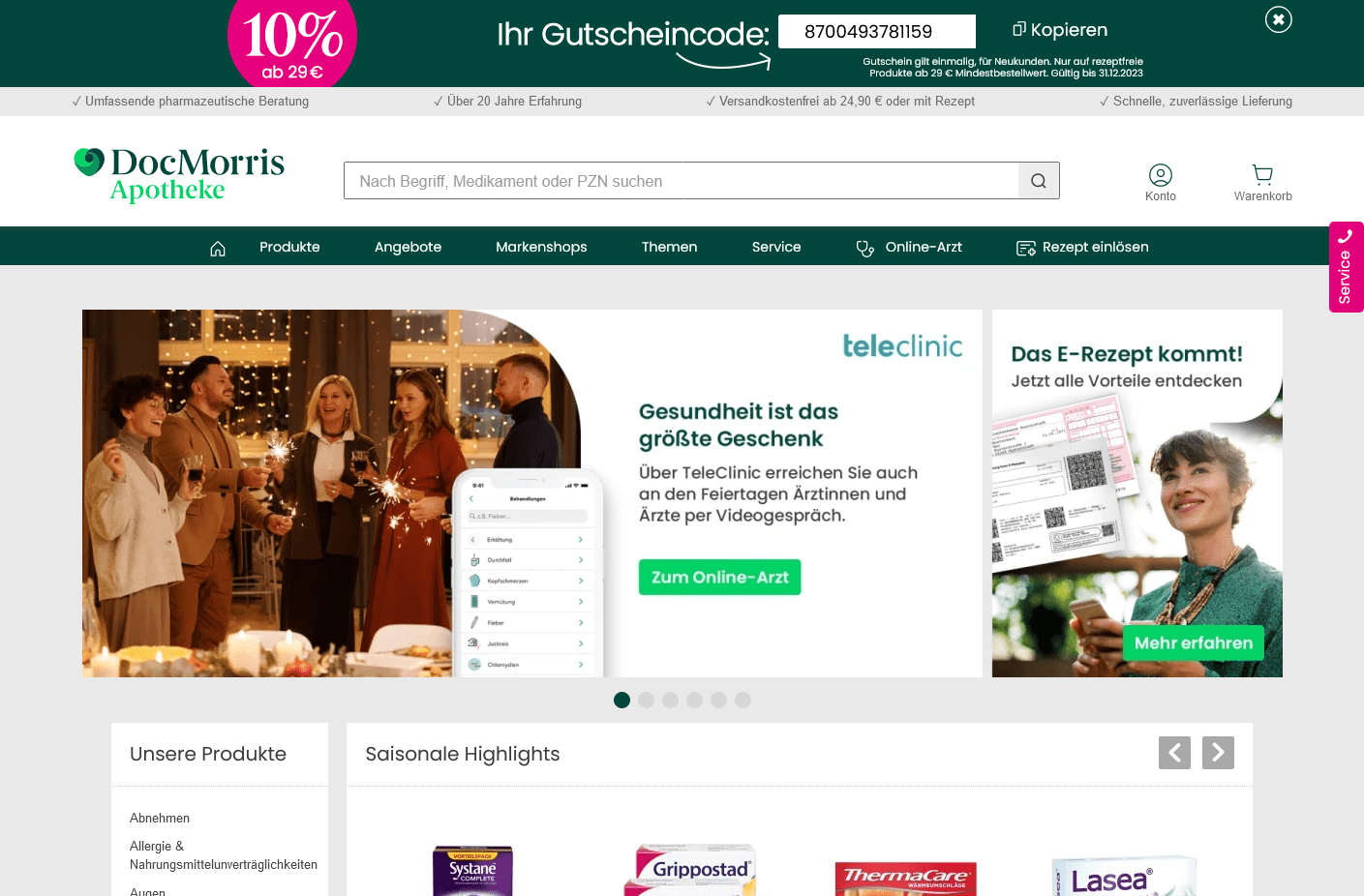Show next Saisonale Highlights with right arrow
The image size is (1364, 896).
click(1218, 753)
